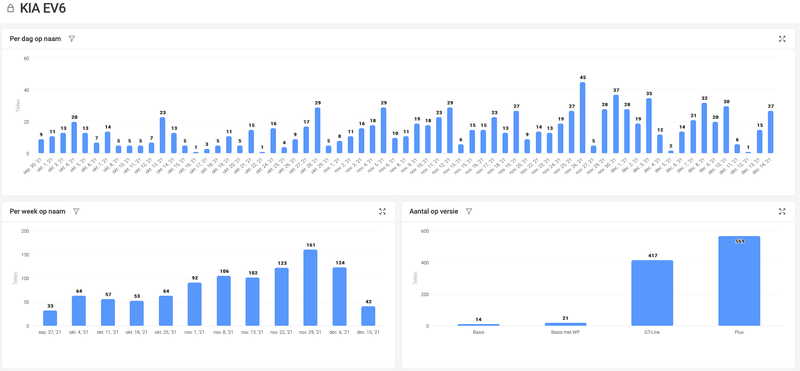Image resolution: width=800 pixels, height=371 pixels.
Task: Click the daily bar with value 45
Action: click(x=583, y=117)
